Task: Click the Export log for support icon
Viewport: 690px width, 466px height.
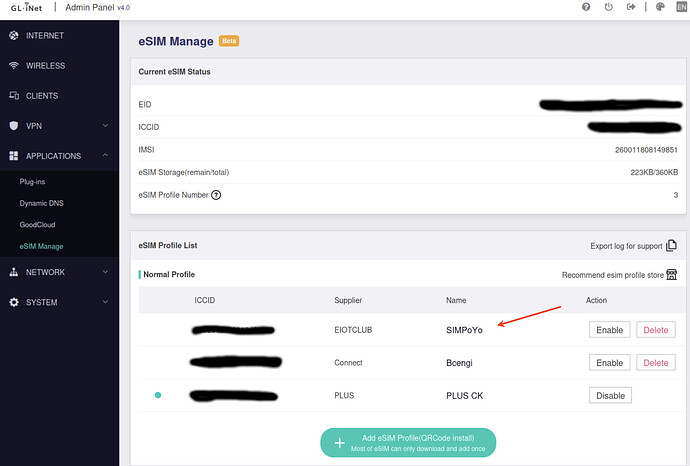Action: 672,245
